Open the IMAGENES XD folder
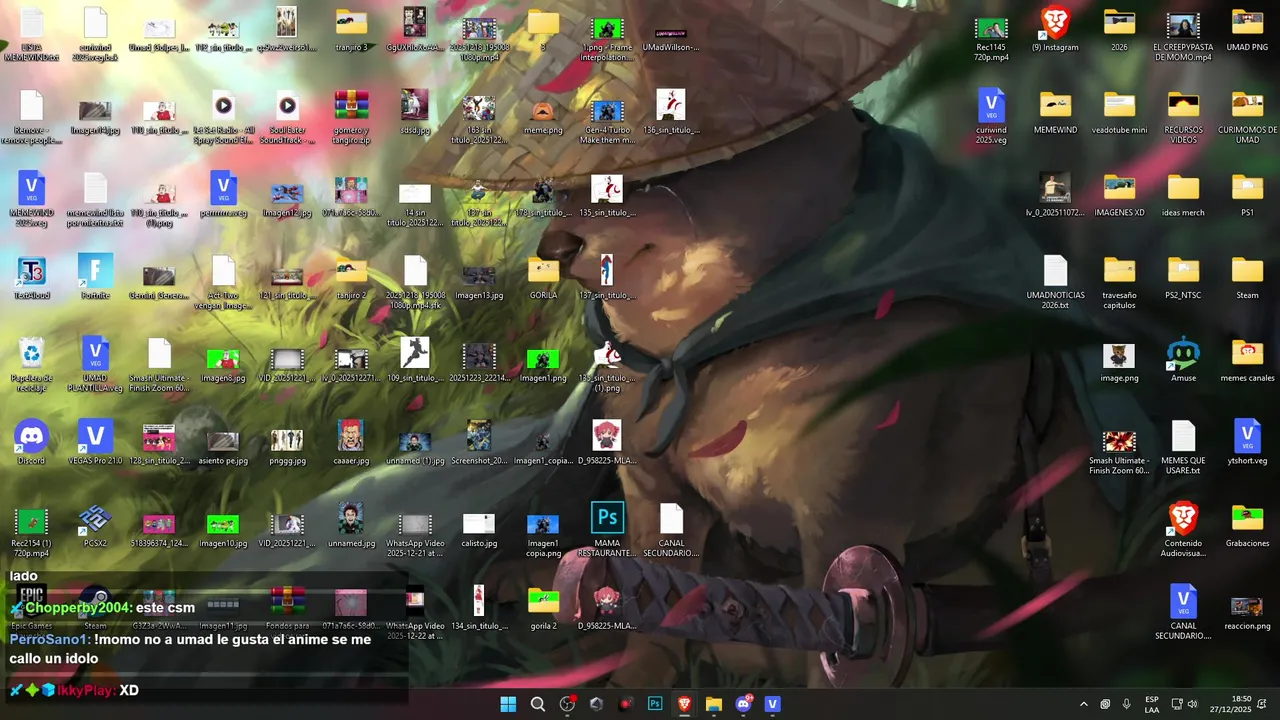The image size is (1280, 720). pyautogui.click(x=1119, y=195)
